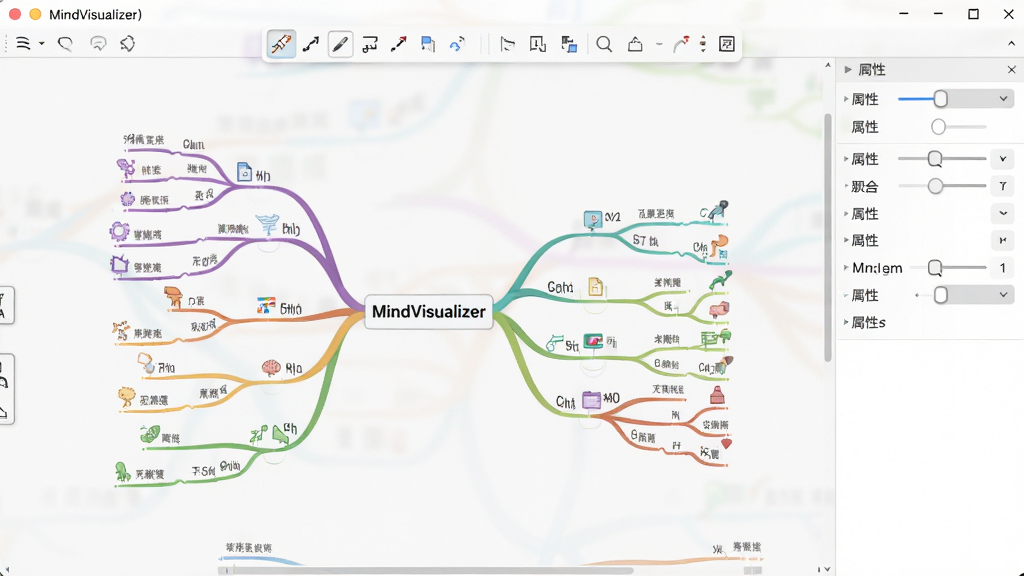Screen dimensions: 1024x576
Task: Open the dropdown directly above the T button
Action: [1003, 159]
